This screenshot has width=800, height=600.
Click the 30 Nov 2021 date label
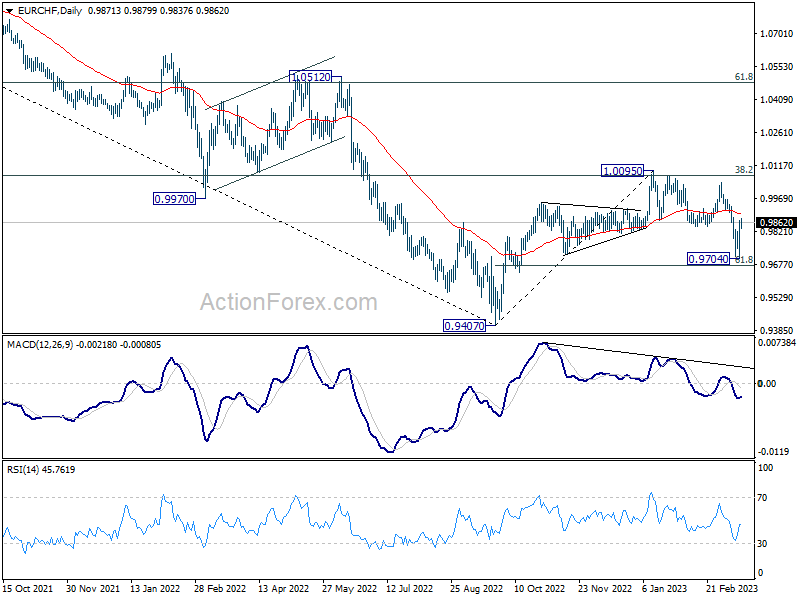pyautogui.click(x=92, y=589)
